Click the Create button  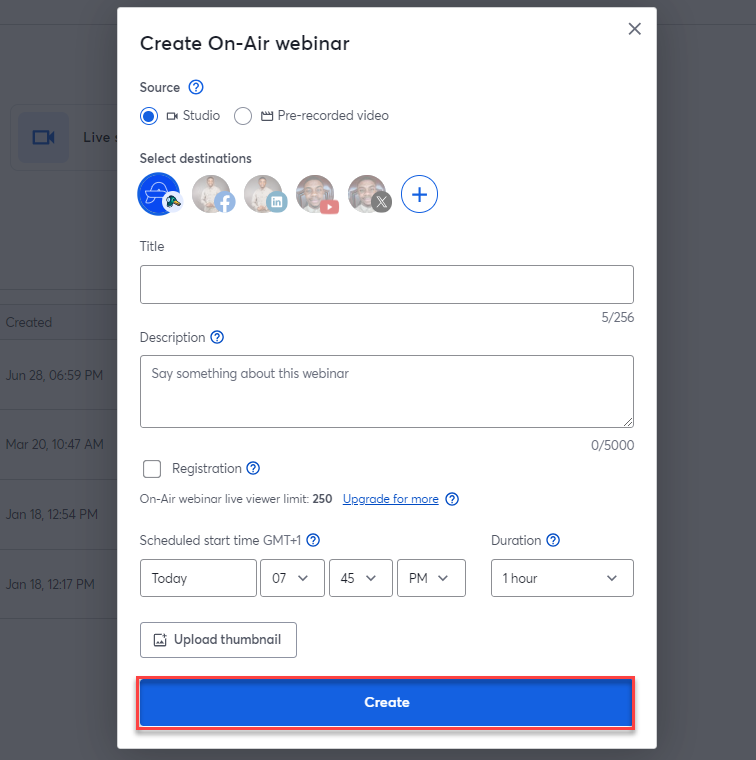click(386, 702)
